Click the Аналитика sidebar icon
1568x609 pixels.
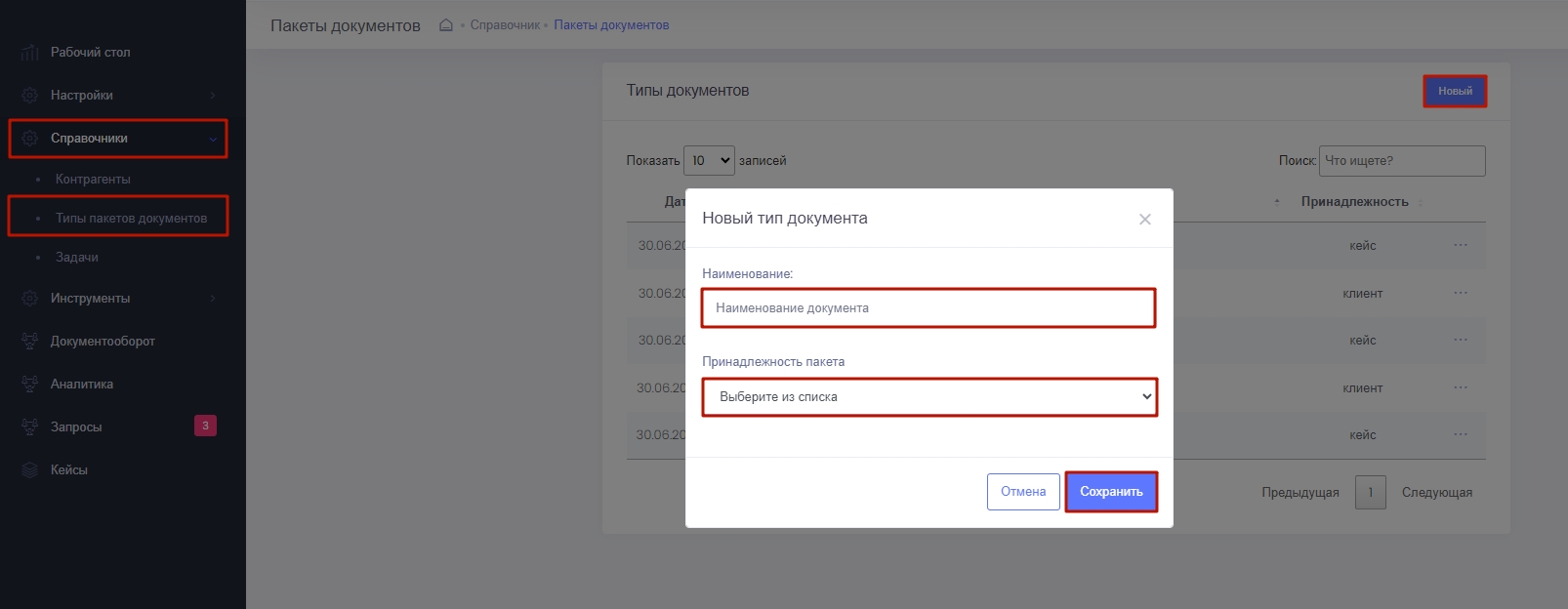click(30, 385)
